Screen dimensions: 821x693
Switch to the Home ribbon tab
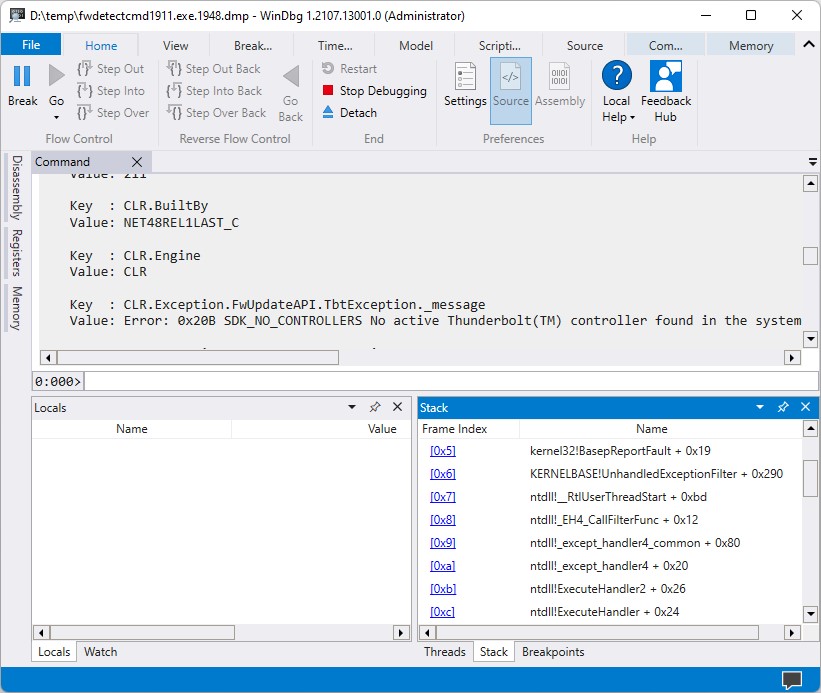pyautogui.click(x=101, y=46)
